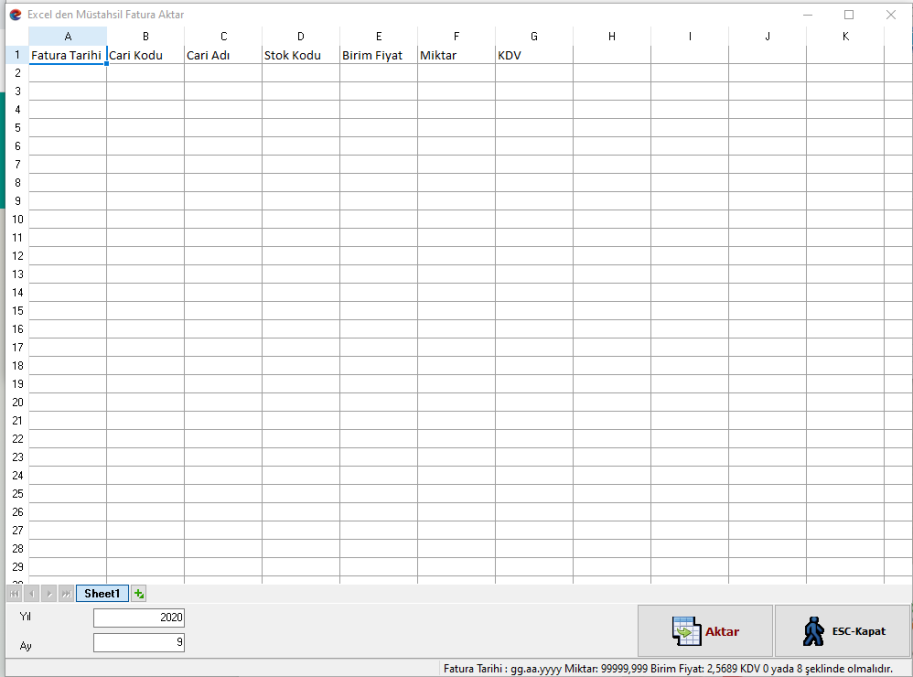913x677 pixels.
Task: Minimize the Excel den Müstahsil Fatura Aktar window
Action: point(808,15)
